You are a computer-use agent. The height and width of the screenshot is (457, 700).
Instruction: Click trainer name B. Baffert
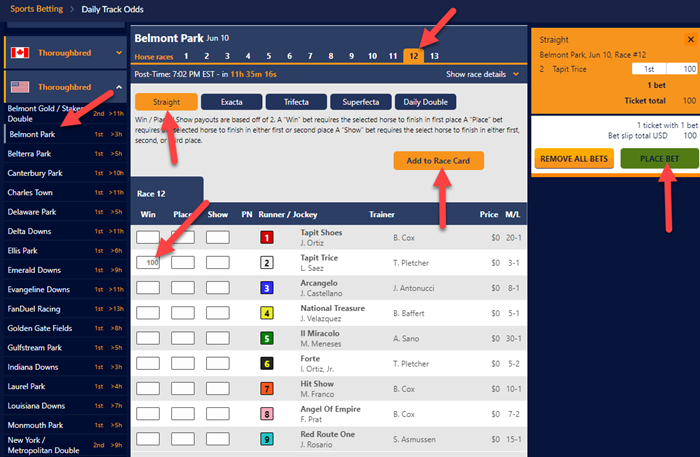click(x=408, y=313)
